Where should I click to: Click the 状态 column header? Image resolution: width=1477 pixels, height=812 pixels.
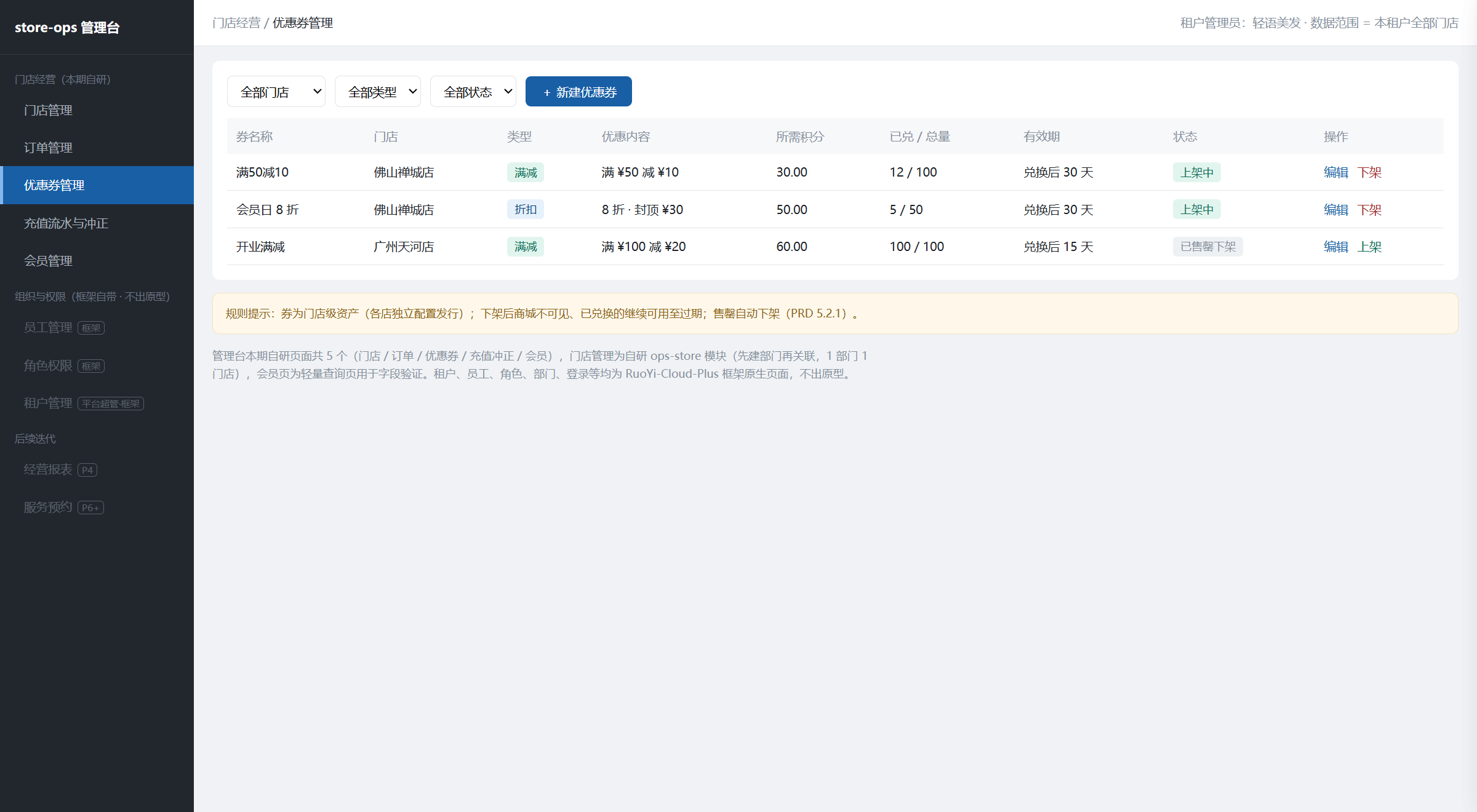coord(1185,137)
